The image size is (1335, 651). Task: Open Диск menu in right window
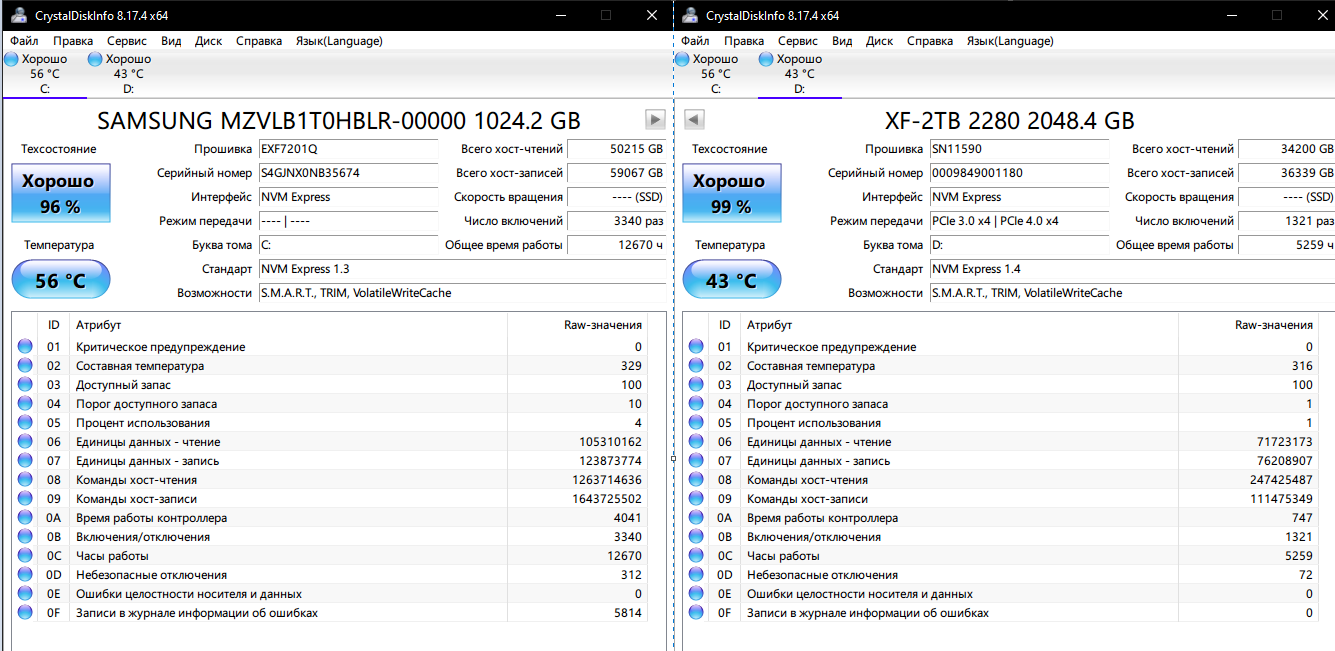[880, 41]
